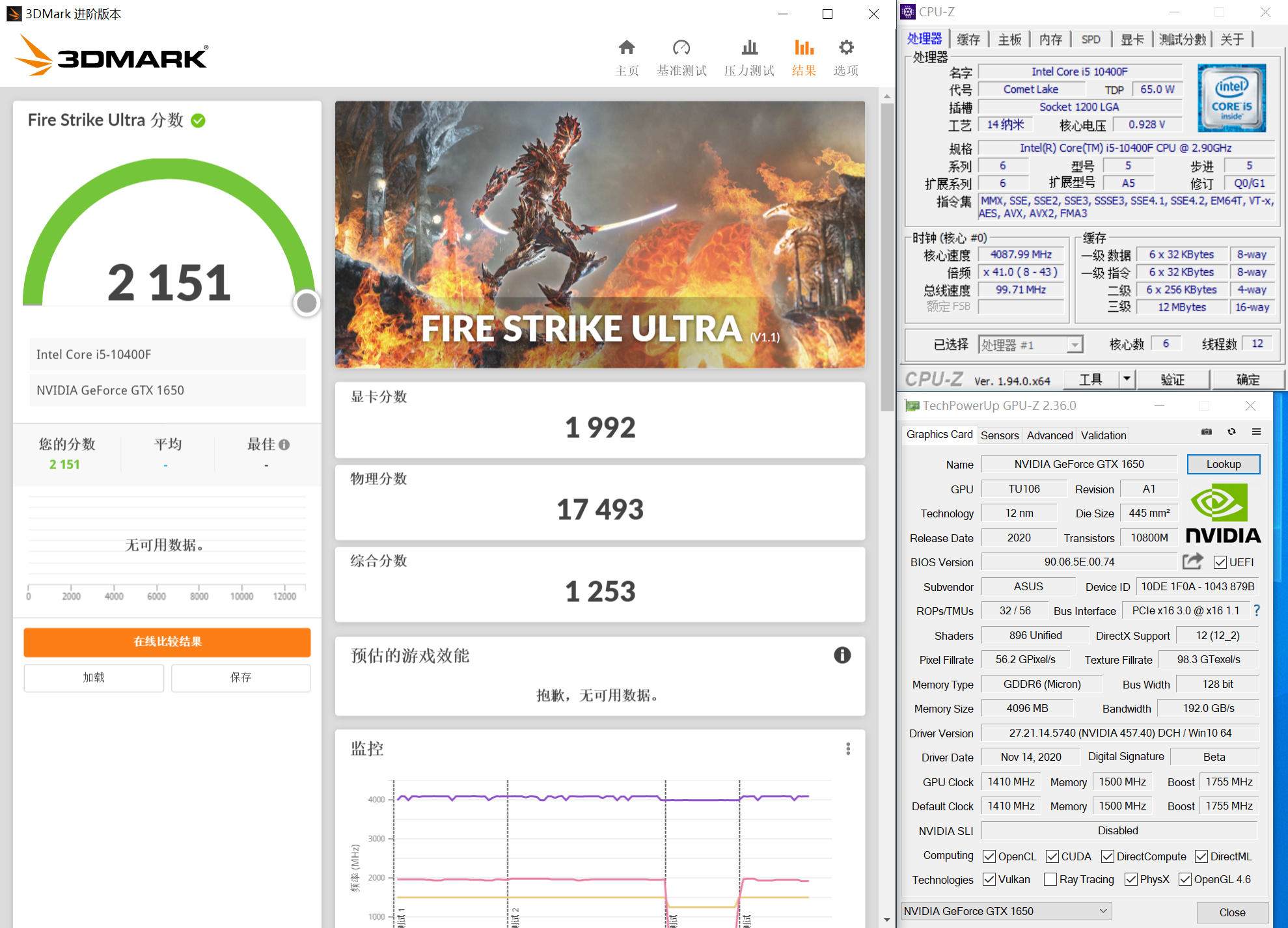Click the GPU-Z Lookup button

point(1224,464)
